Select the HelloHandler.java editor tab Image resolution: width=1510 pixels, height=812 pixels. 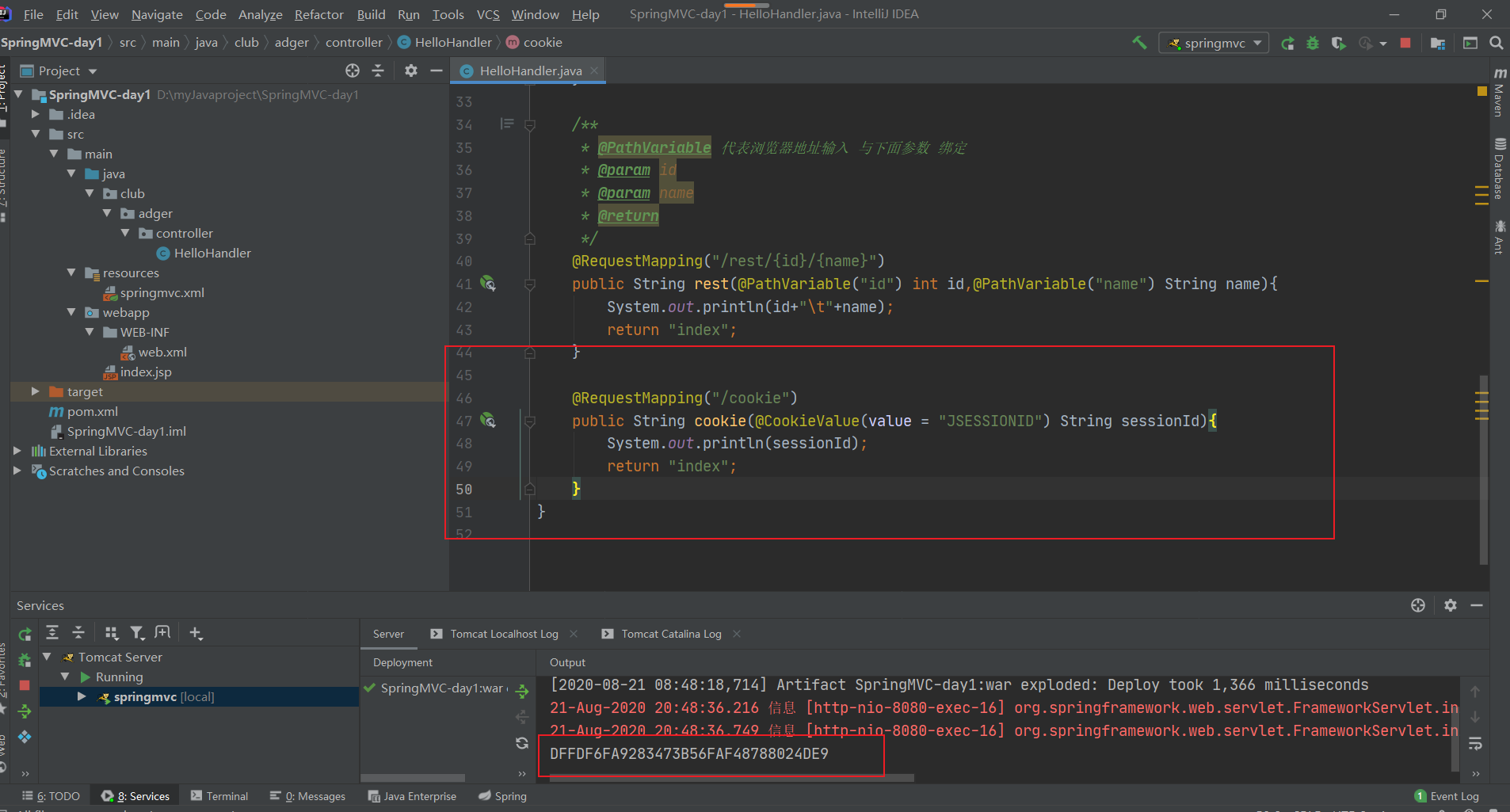(x=530, y=71)
